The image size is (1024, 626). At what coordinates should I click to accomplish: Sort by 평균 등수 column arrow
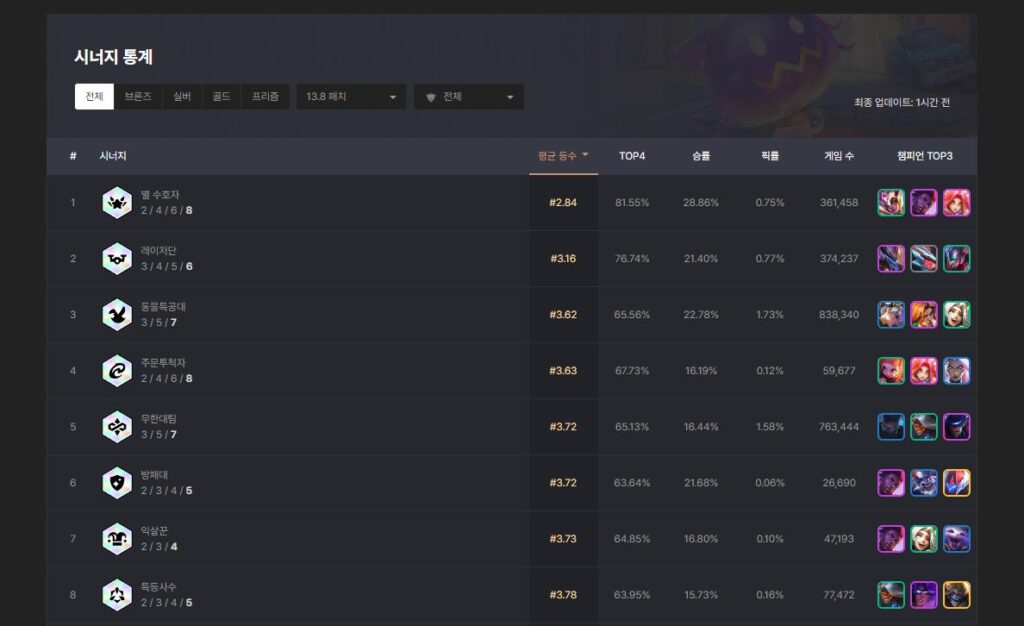coord(585,155)
